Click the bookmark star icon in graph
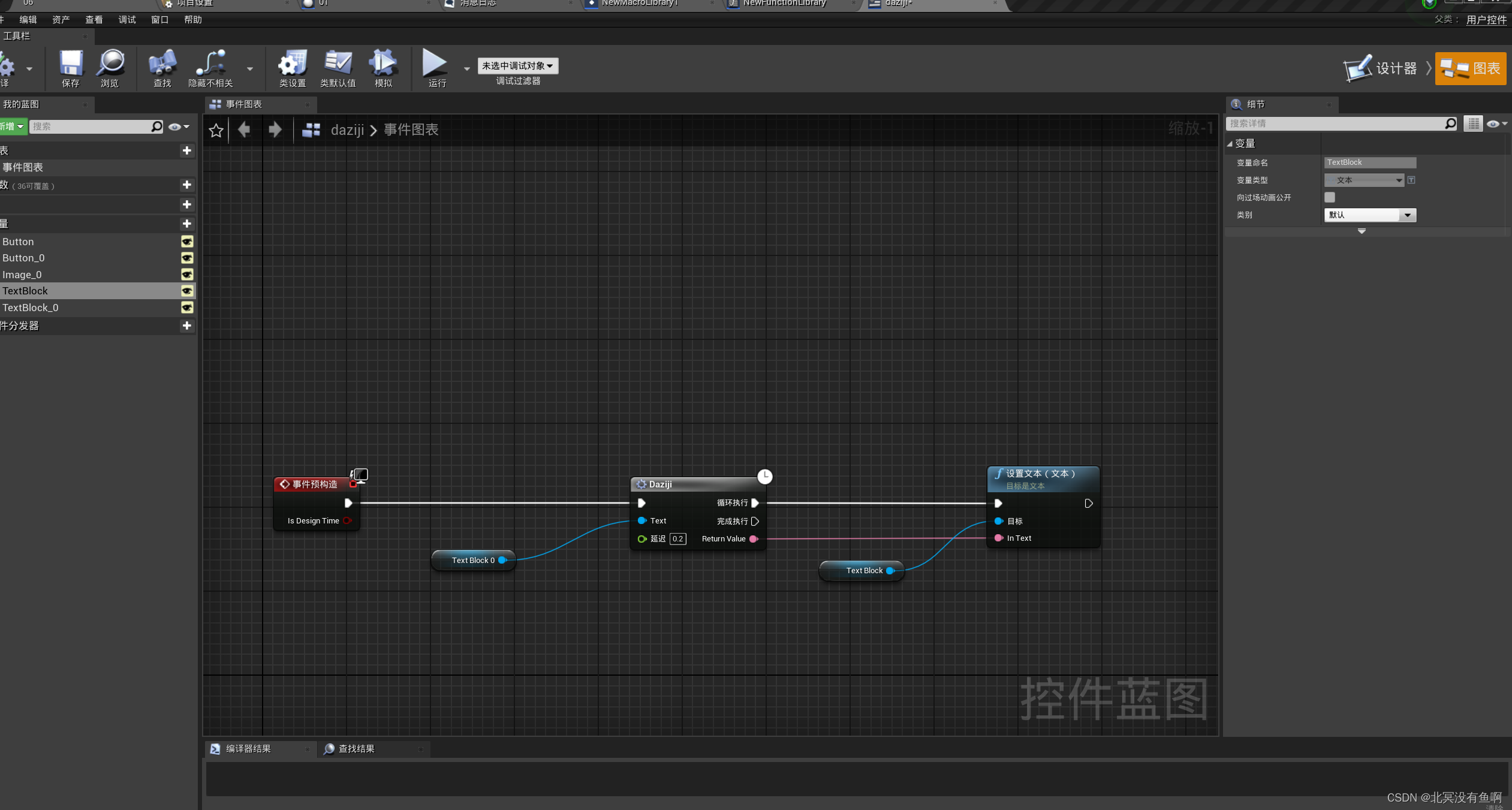Viewport: 1512px width, 810px height. [x=216, y=130]
